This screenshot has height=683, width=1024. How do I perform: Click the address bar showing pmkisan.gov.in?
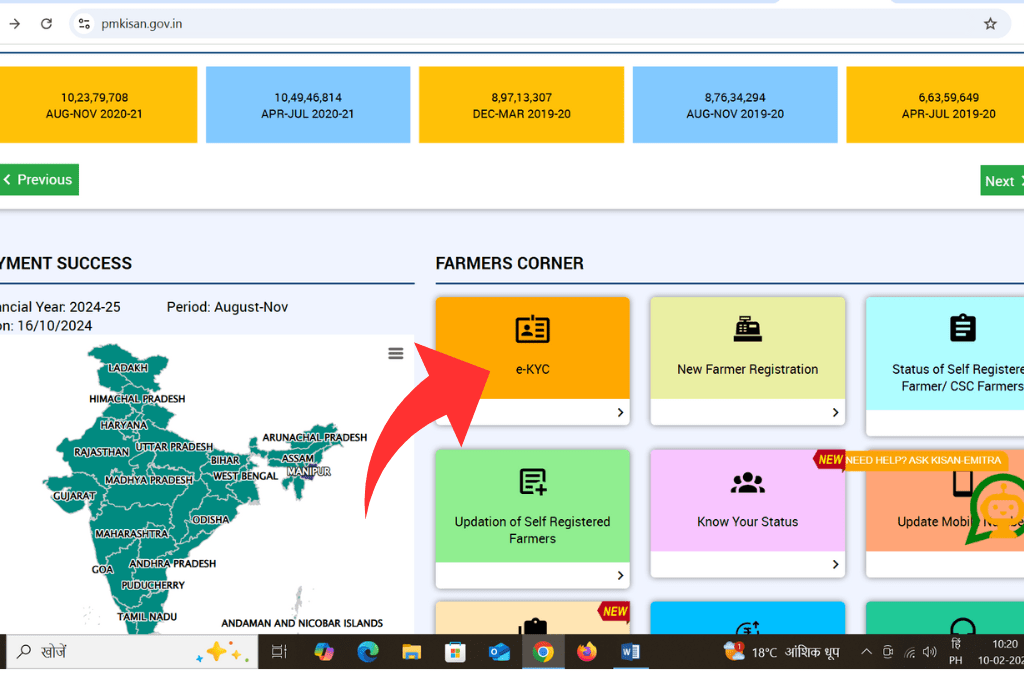click(x=539, y=24)
